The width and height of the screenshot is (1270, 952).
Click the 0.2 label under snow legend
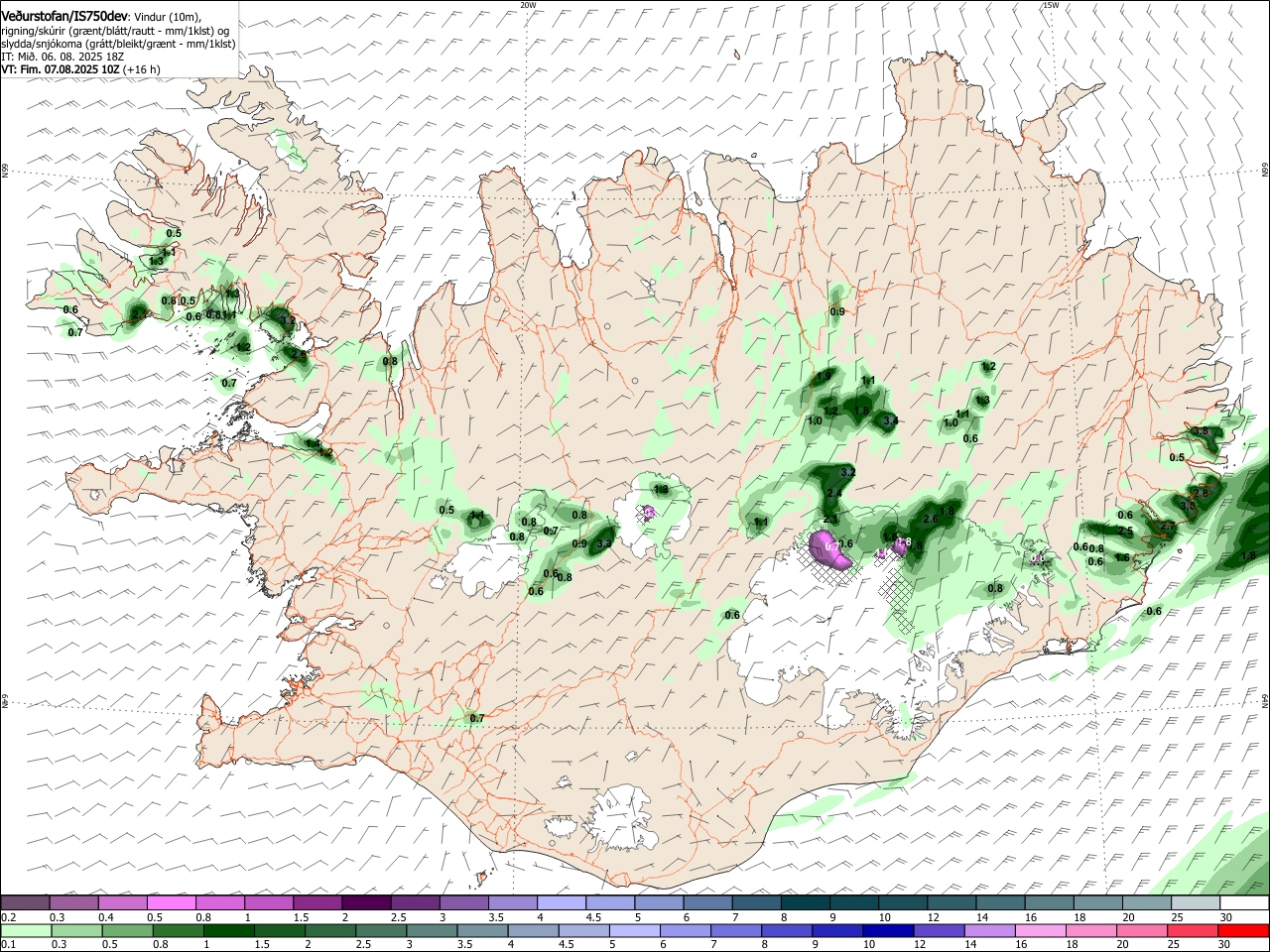pos(8,917)
